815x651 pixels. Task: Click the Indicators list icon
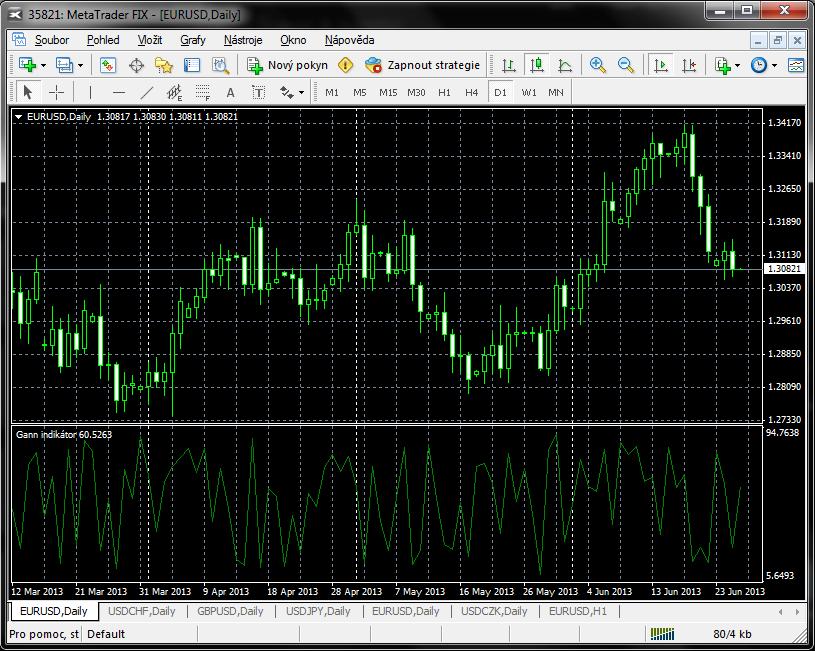coord(723,65)
